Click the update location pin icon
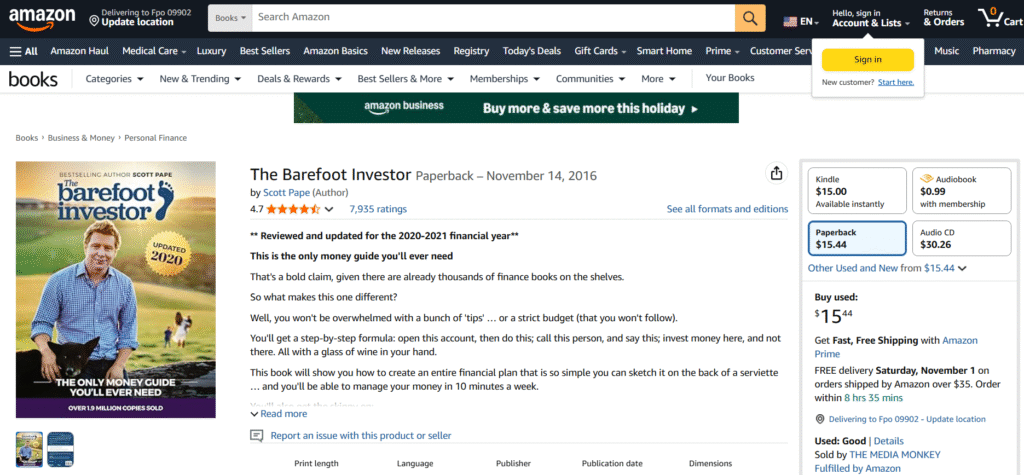This screenshot has width=1024, height=475. click(x=94, y=19)
